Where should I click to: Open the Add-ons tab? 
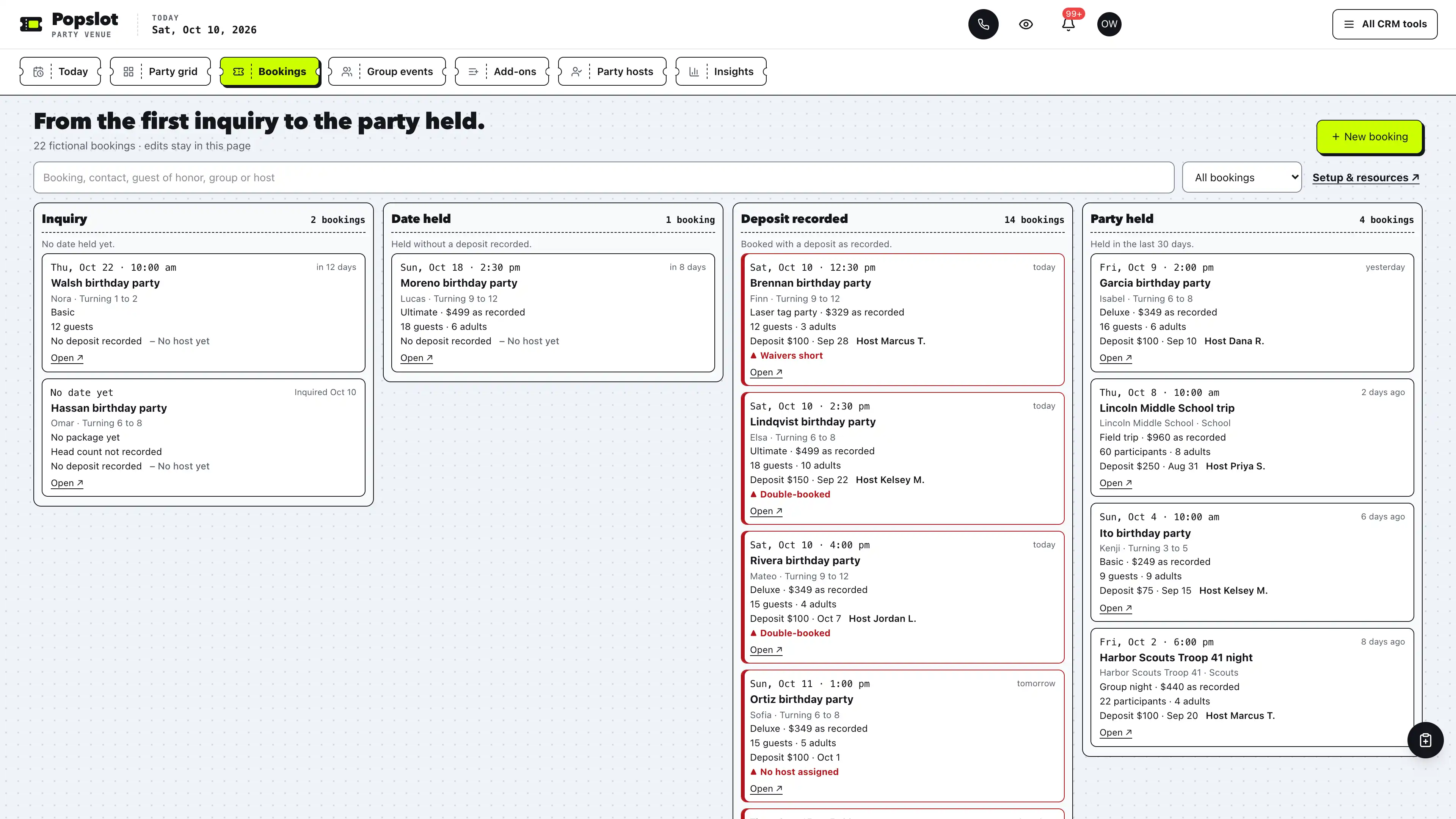[502, 71]
